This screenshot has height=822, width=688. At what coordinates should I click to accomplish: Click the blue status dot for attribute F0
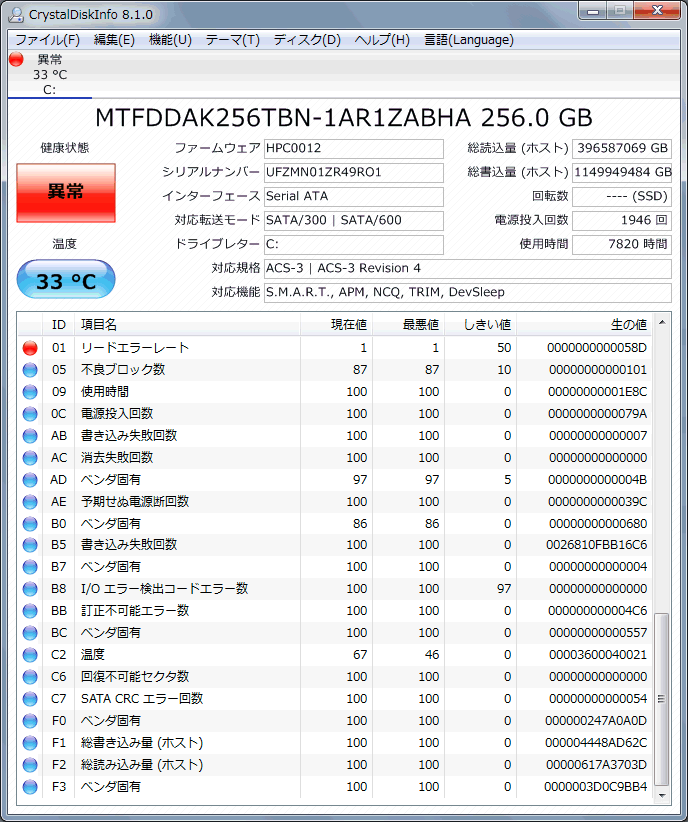(30, 721)
